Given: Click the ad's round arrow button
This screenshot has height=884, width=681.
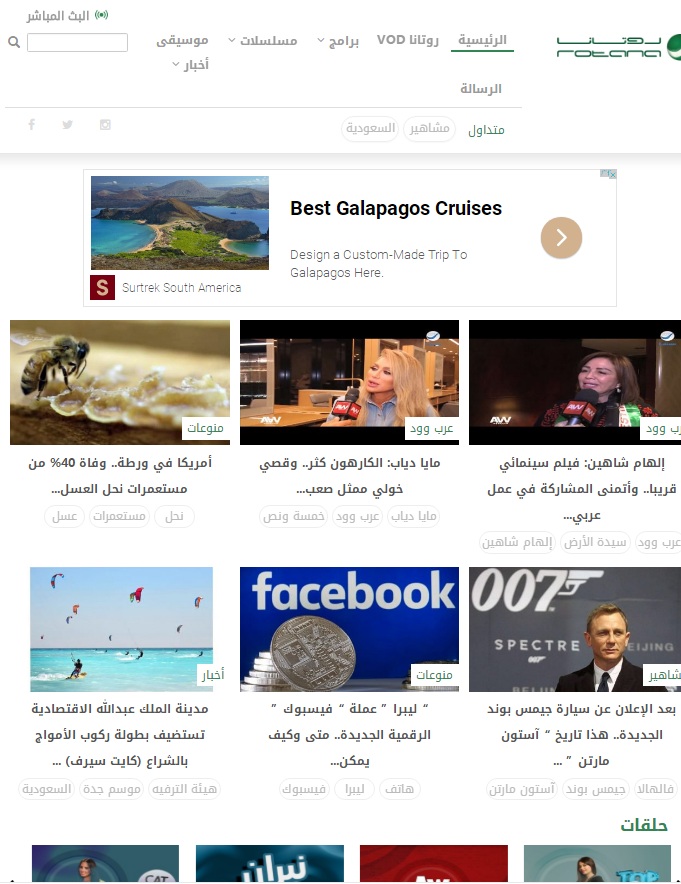Looking at the screenshot, I should click(561, 237).
